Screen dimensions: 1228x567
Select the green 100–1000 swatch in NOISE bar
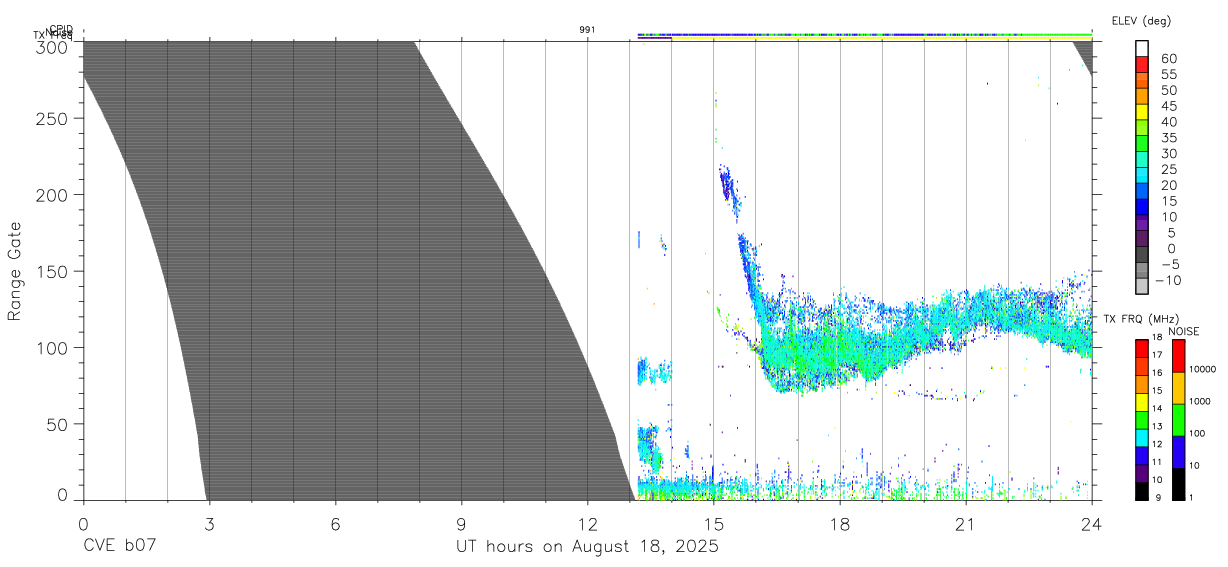pos(1177,420)
